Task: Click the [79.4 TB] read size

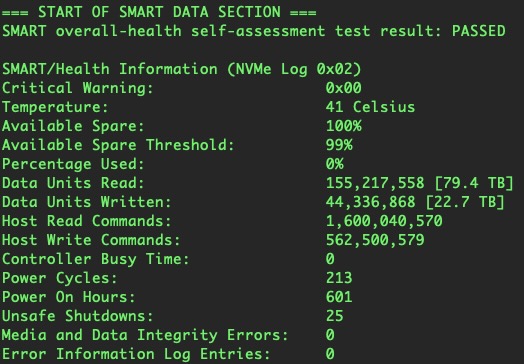Action: coord(474,183)
